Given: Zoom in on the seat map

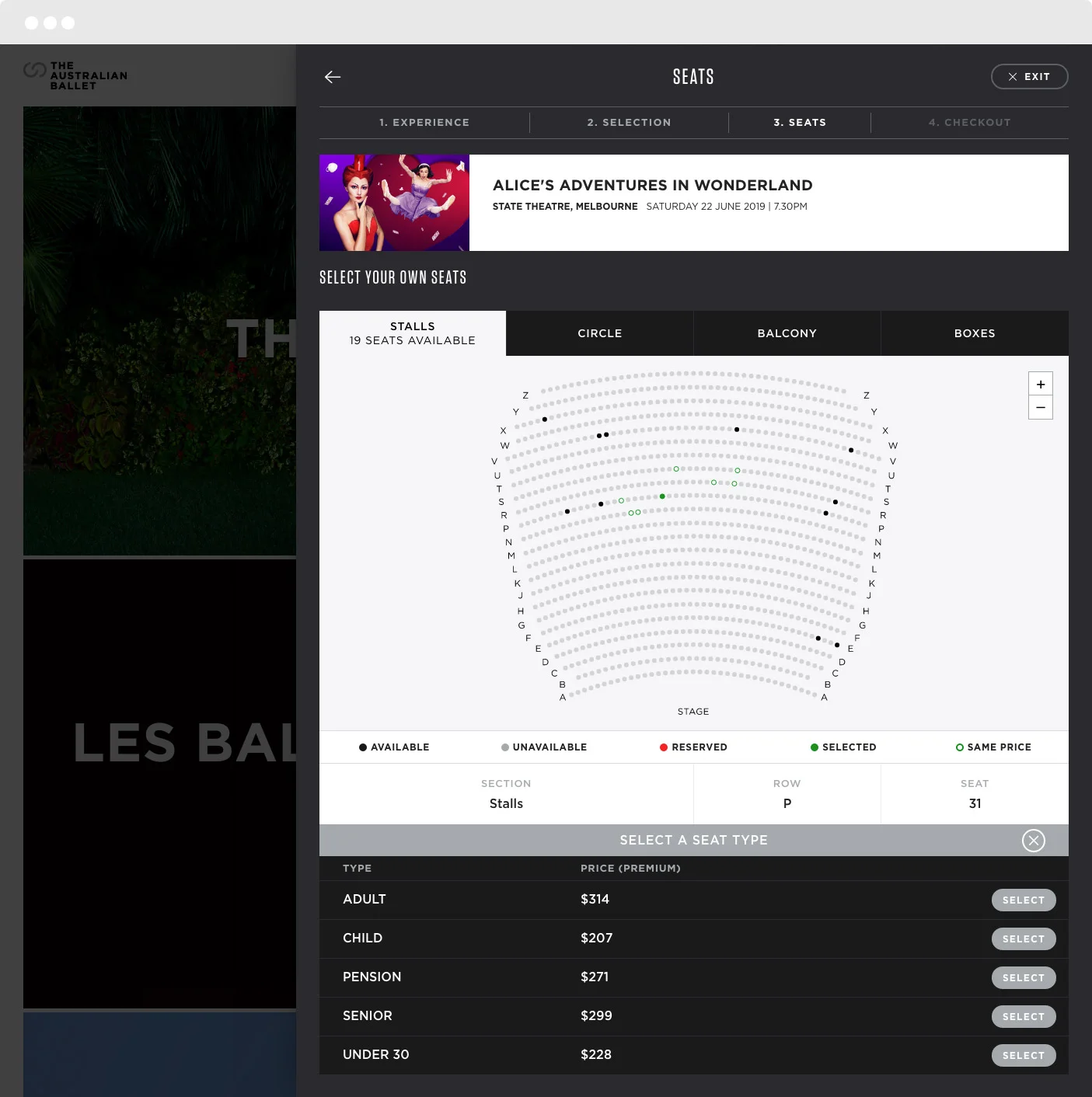Looking at the screenshot, I should pyautogui.click(x=1041, y=384).
